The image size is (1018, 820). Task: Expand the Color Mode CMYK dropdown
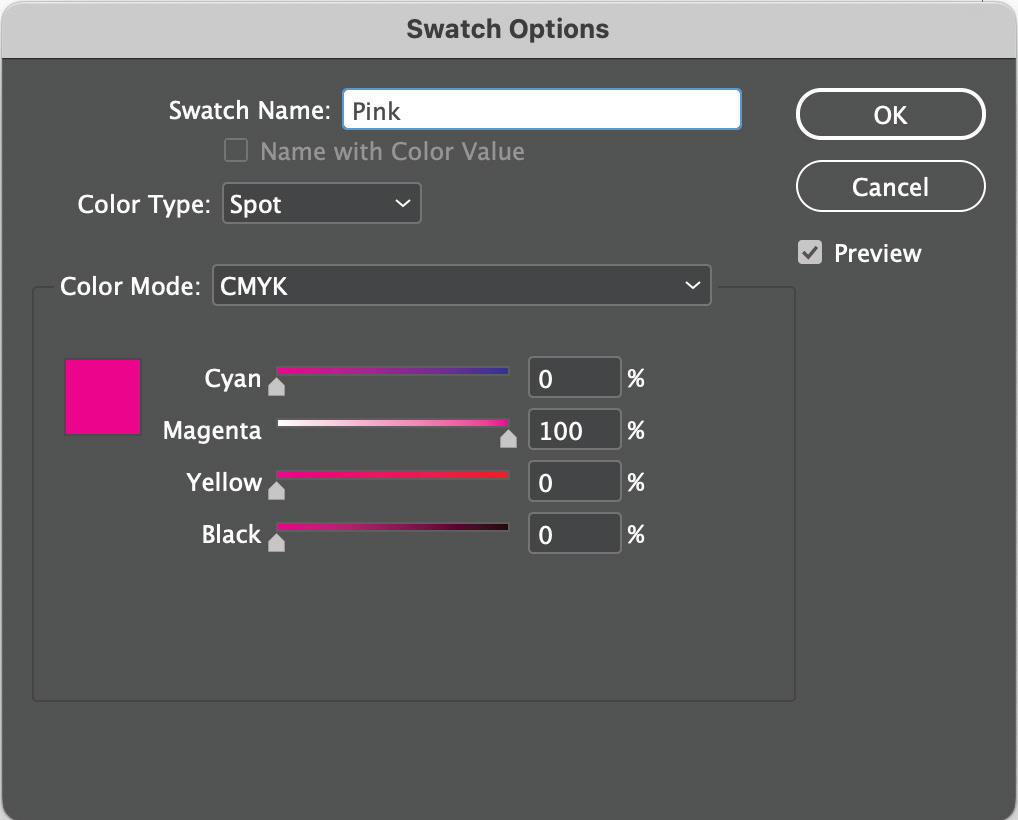tap(461, 286)
